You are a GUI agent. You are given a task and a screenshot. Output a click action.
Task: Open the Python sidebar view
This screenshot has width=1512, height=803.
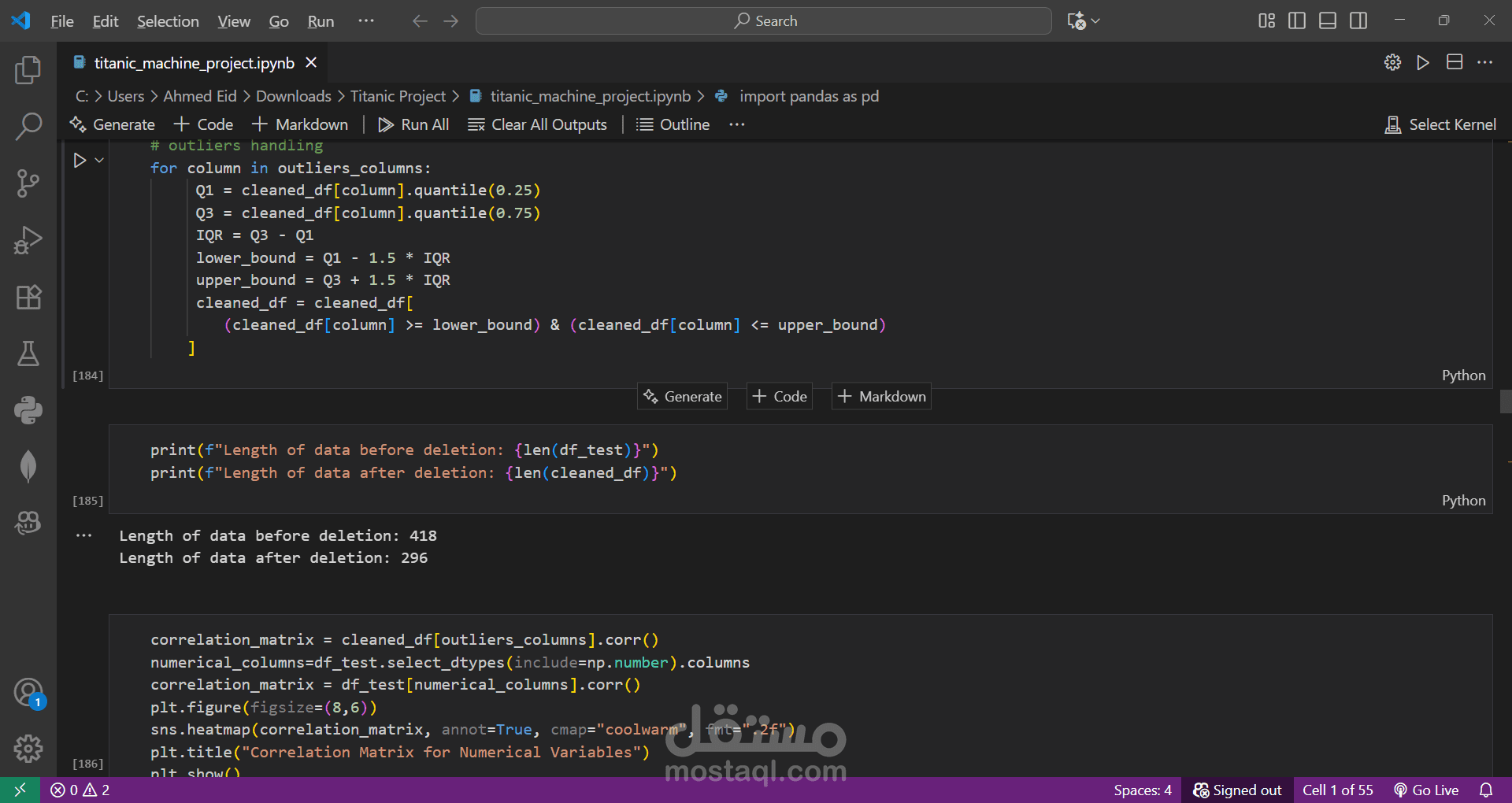pos(28,410)
